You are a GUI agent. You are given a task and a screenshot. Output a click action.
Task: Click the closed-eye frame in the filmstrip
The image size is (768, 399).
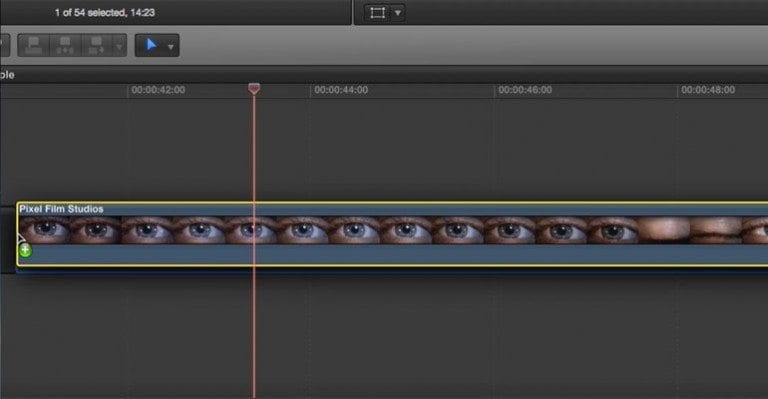pyautogui.click(x=716, y=230)
